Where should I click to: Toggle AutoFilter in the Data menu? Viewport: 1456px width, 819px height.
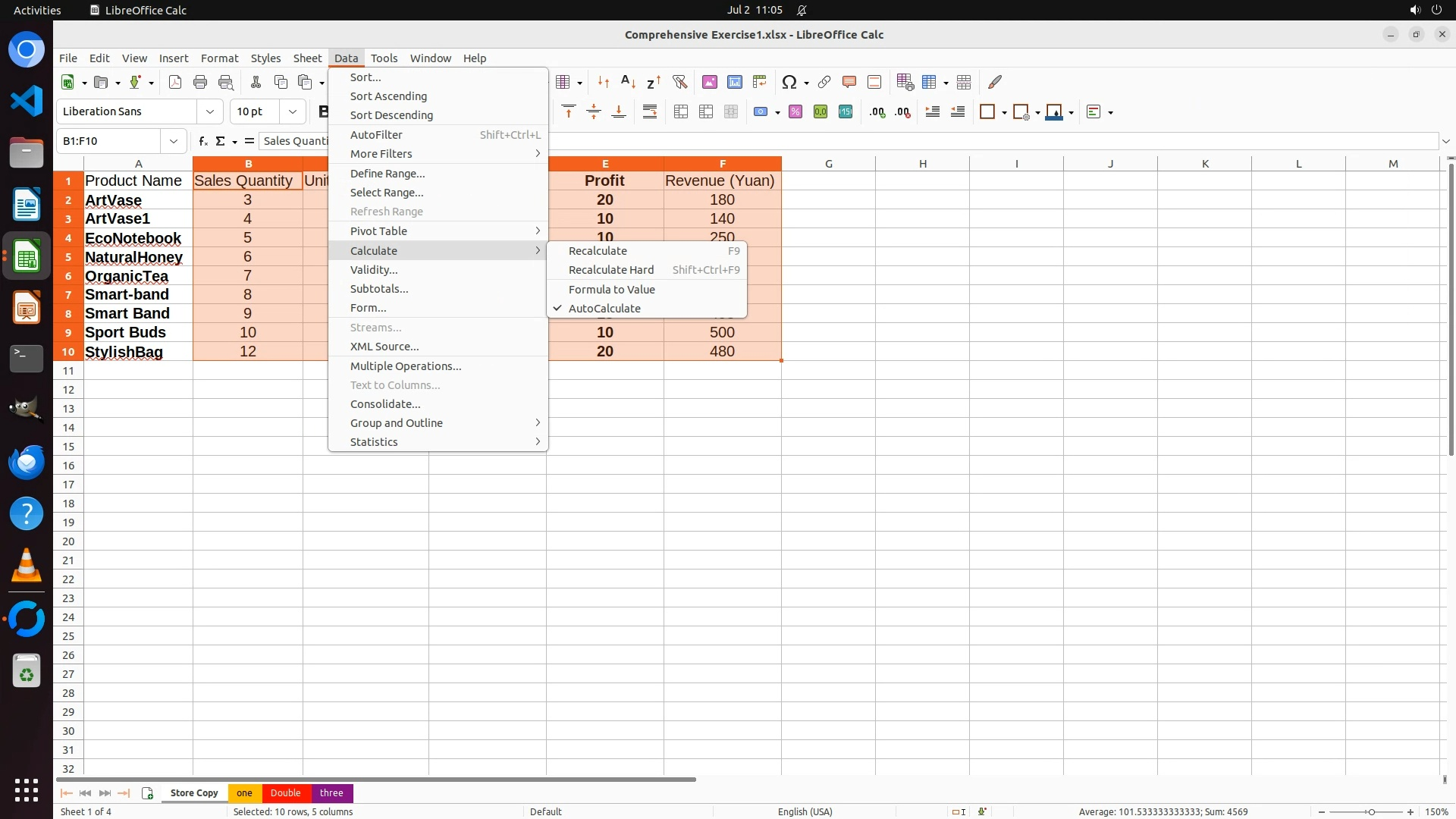(x=376, y=135)
